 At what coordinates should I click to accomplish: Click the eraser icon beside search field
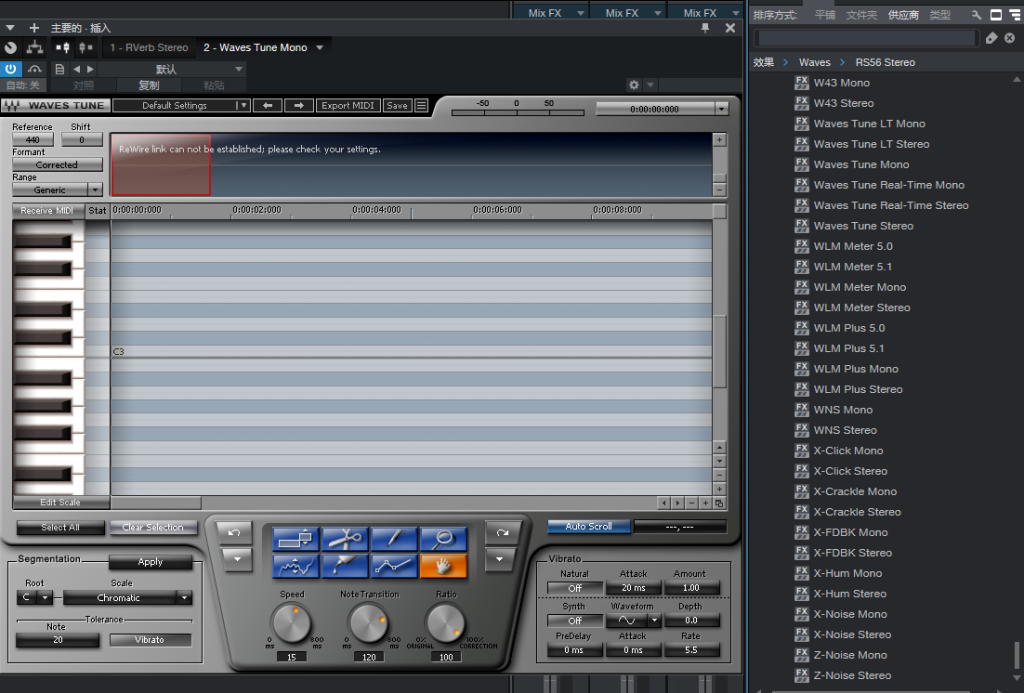991,38
